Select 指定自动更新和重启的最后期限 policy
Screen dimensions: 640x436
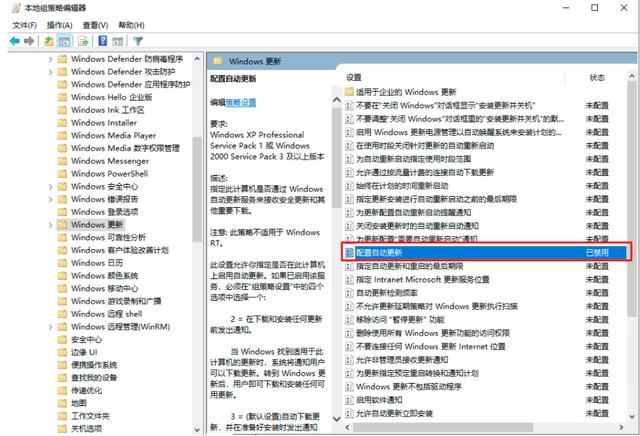coord(410,266)
